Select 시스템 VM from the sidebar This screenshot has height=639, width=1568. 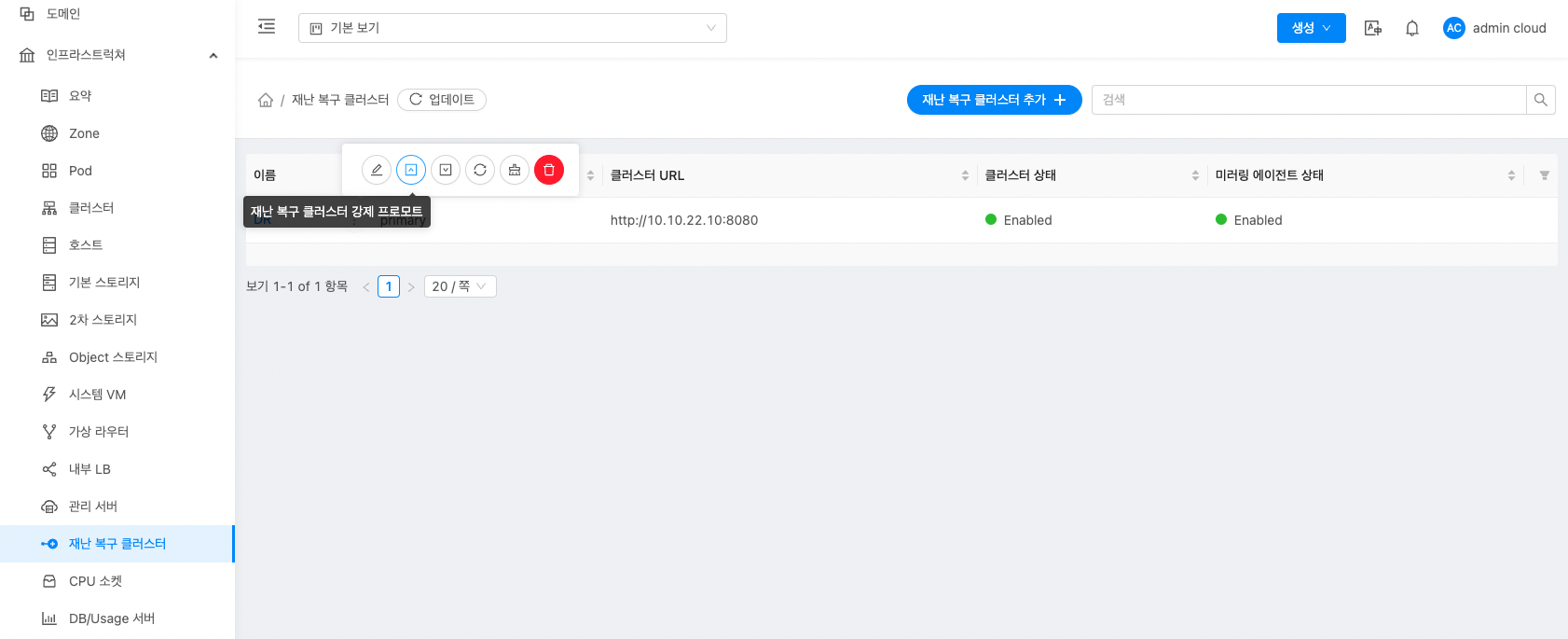97,395
